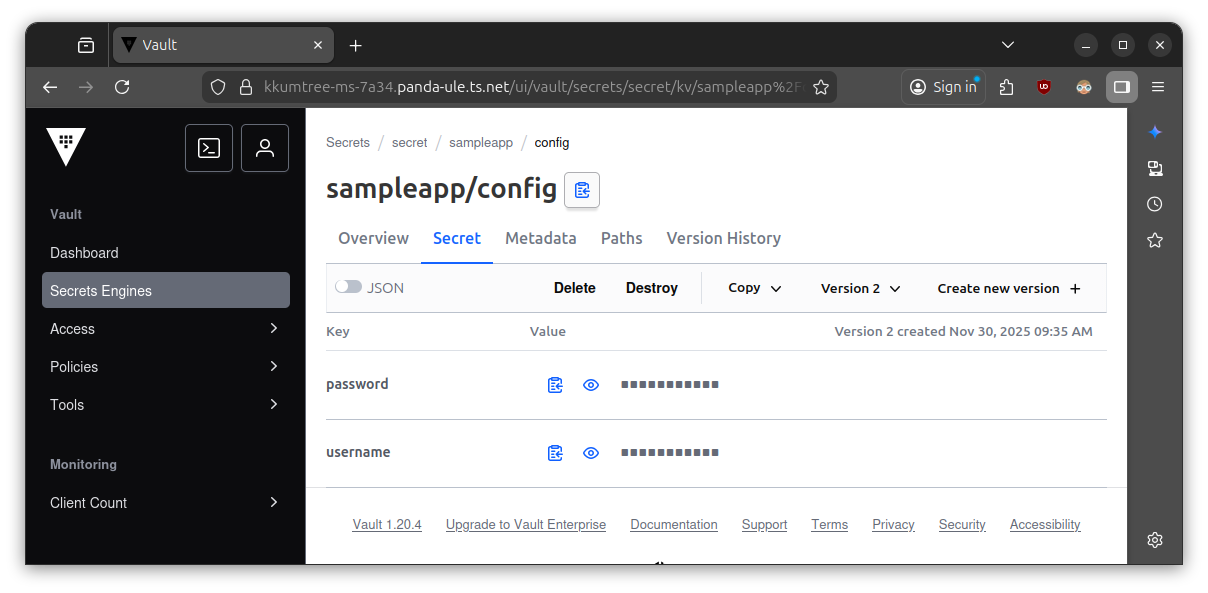
Task: Open bookmarks in the sidebar
Action: tap(1155, 240)
